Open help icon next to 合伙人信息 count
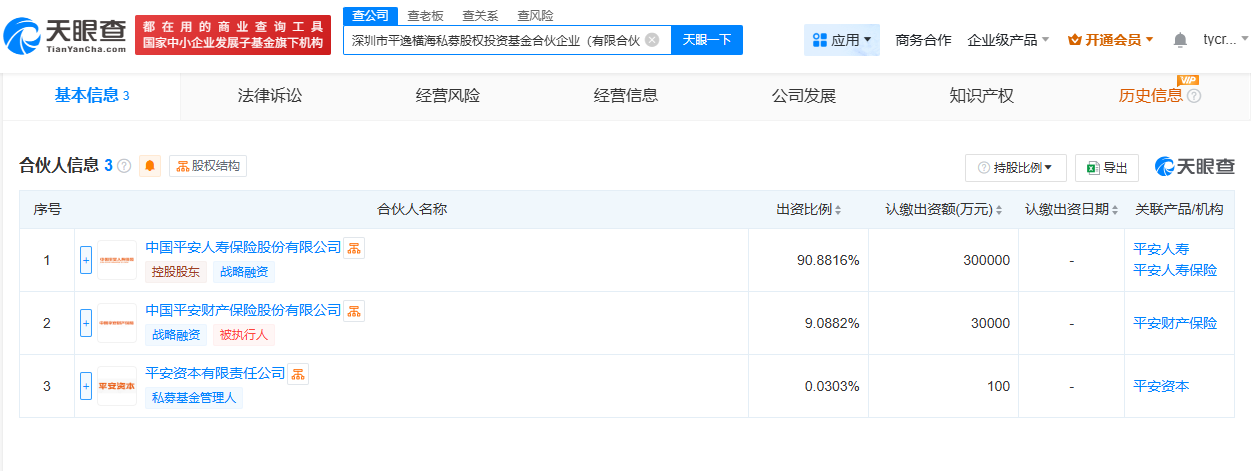Screen dimensions: 1251x471 (x=124, y=166)
